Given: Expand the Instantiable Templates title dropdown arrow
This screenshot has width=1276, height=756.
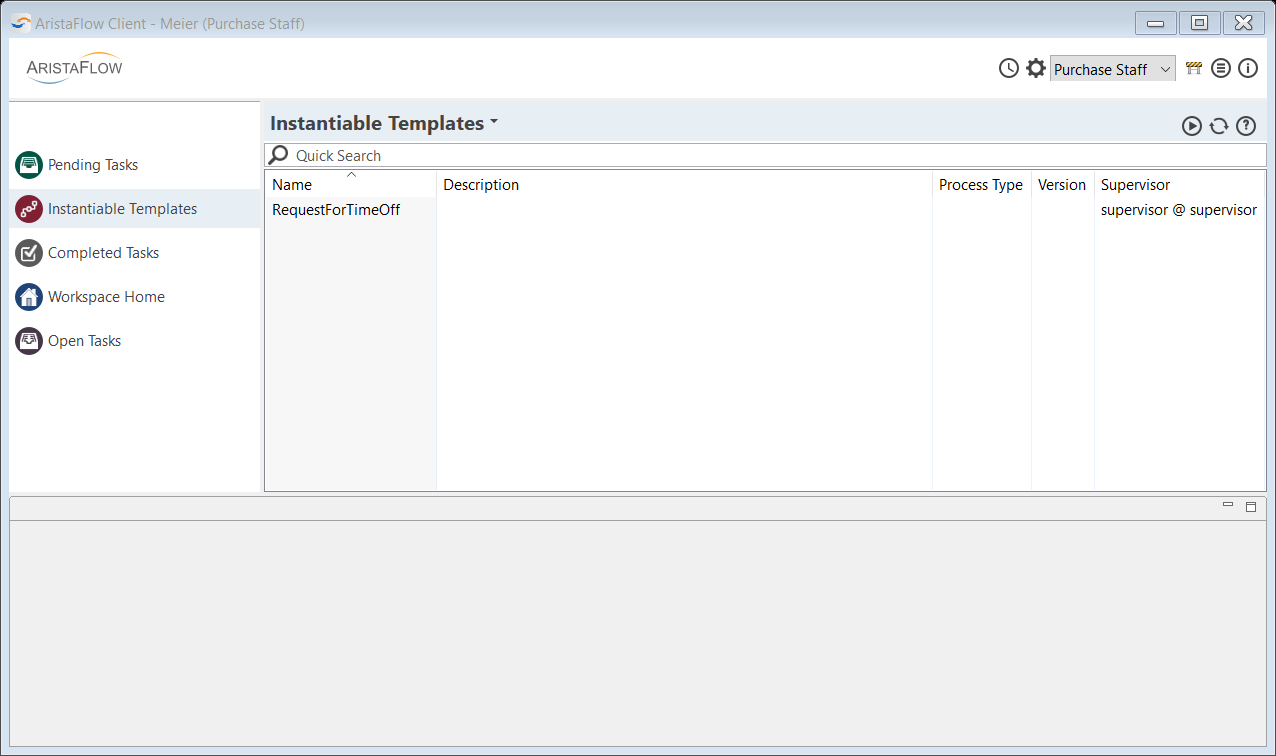Looking at the screenshot, I should [494, 123].
